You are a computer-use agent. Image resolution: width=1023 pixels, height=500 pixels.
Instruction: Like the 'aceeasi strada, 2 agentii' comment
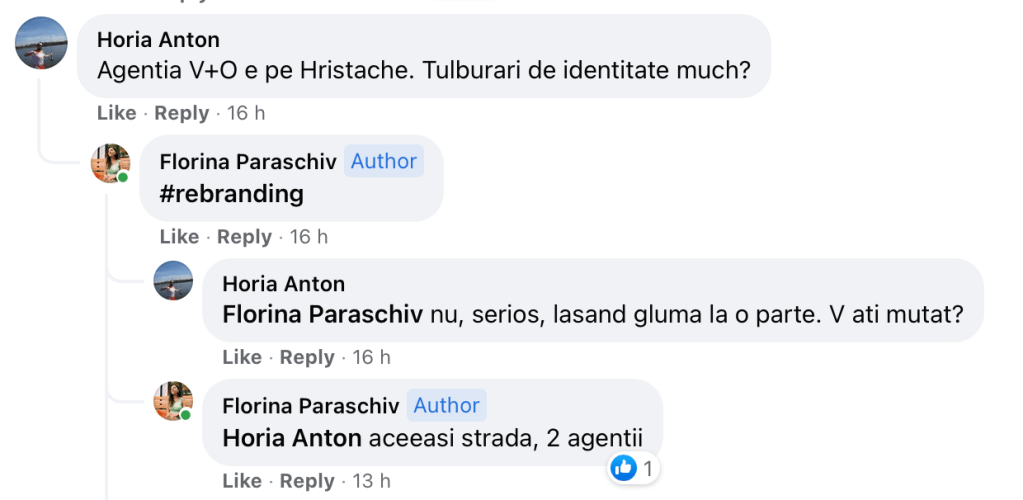(242, 481)
